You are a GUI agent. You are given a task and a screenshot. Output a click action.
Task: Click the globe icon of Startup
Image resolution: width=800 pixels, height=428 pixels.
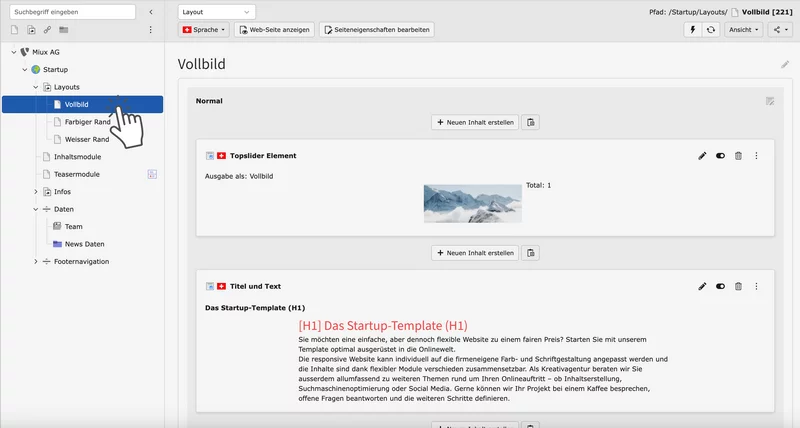[x=36, y=69]
